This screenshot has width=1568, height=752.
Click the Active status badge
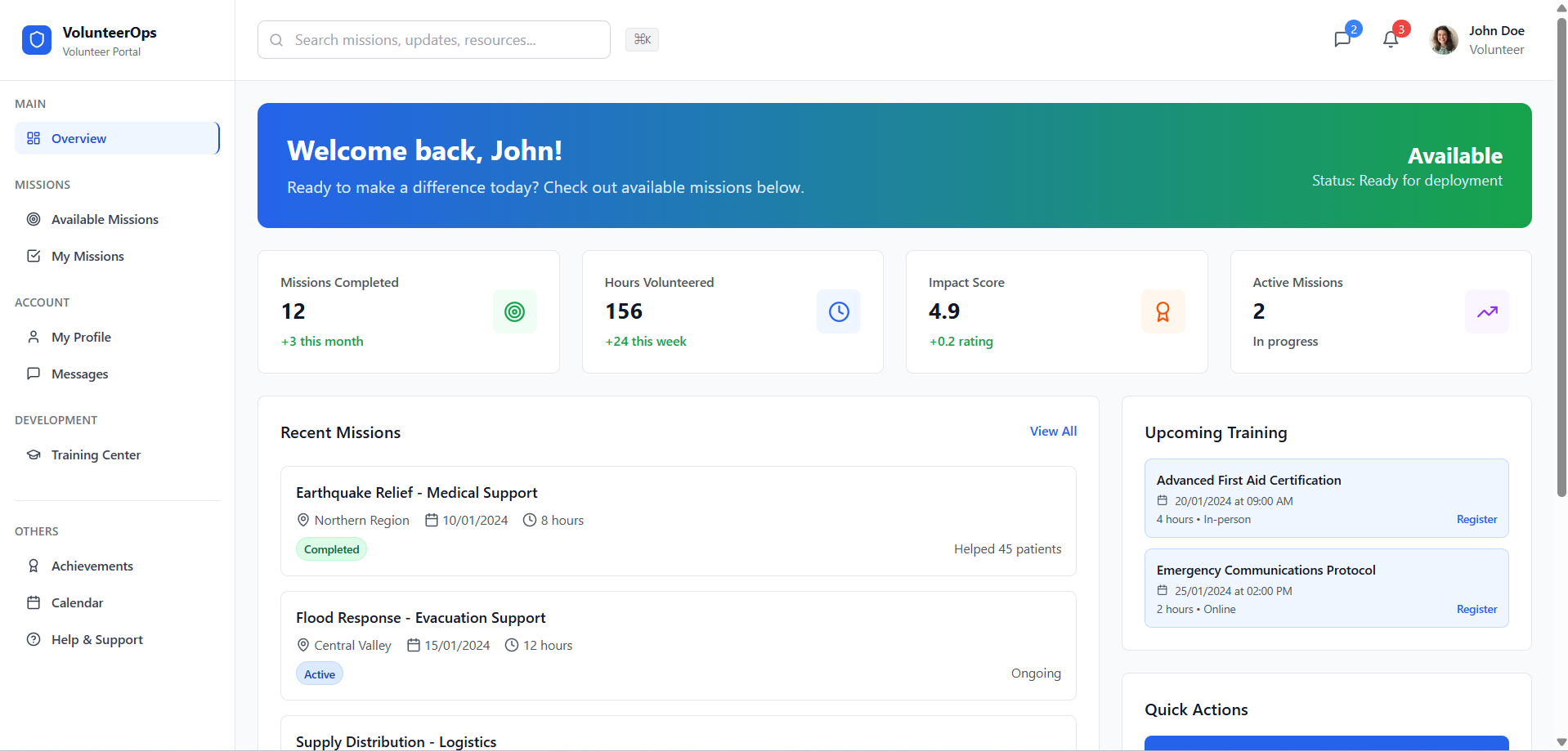[x=320, y=674]
